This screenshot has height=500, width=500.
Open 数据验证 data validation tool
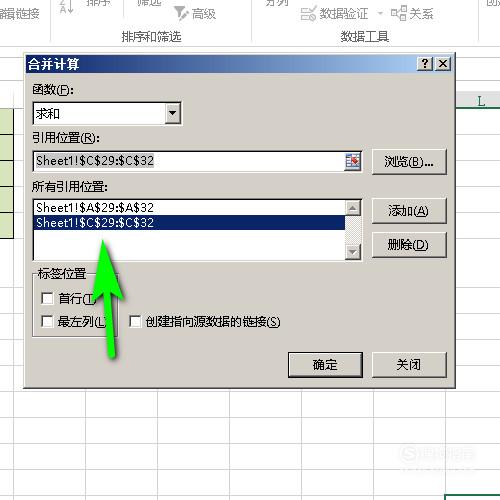(x=334, y=14)
